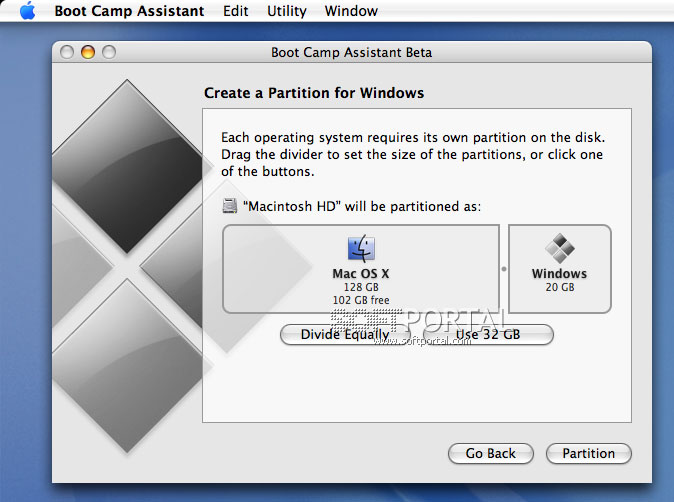Click the "Create a Partition for Windows" heading
The height and width of the screenshot is (502, 674).
click(314, 93)
